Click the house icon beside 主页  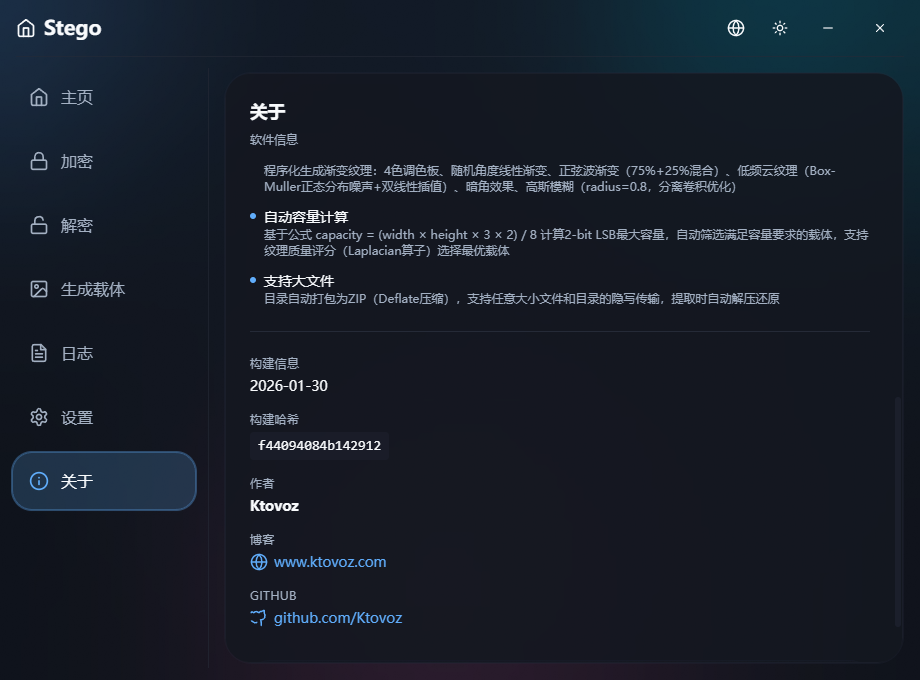39,97
